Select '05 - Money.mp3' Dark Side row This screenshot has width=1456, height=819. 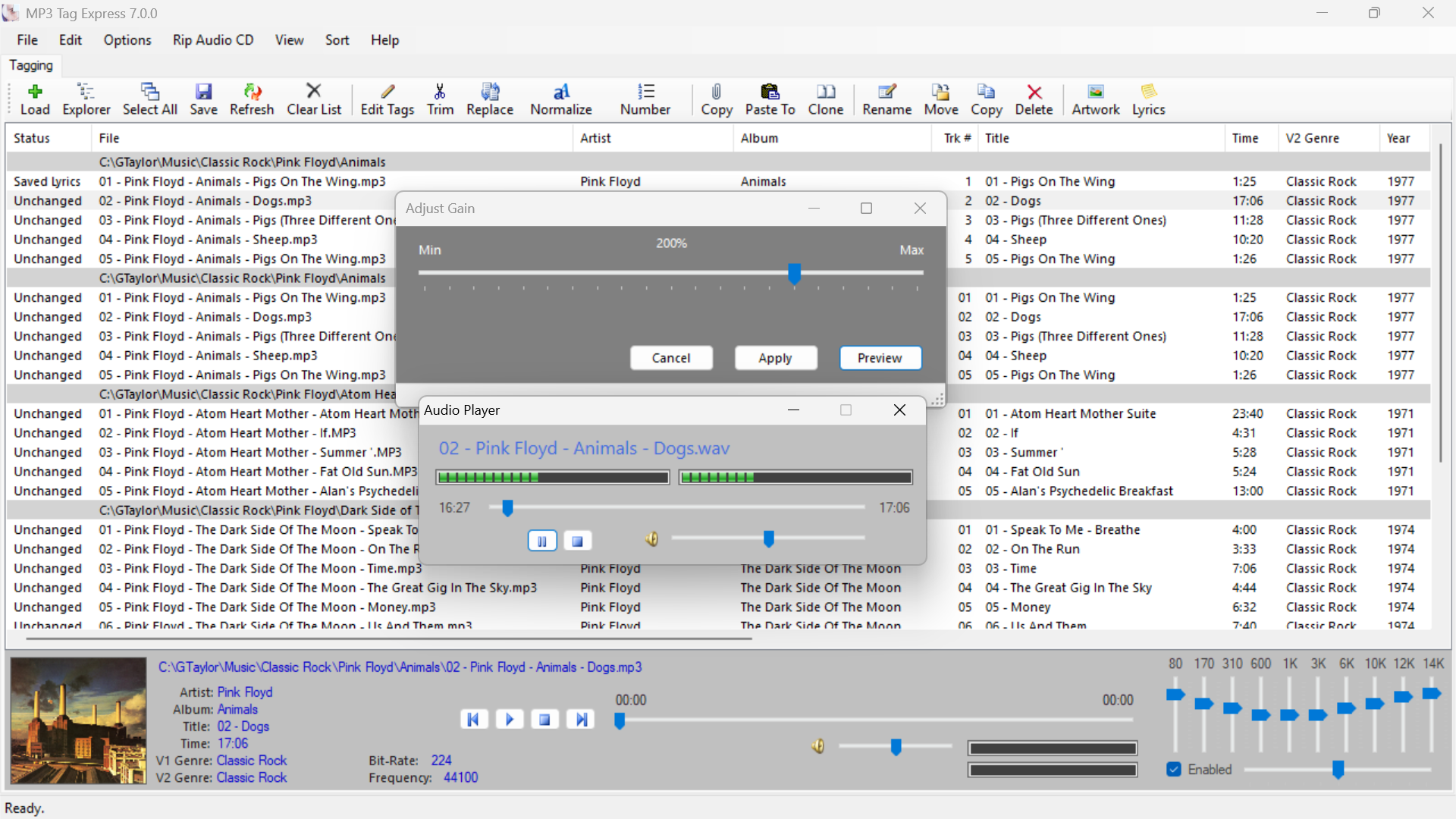(718, 607)
